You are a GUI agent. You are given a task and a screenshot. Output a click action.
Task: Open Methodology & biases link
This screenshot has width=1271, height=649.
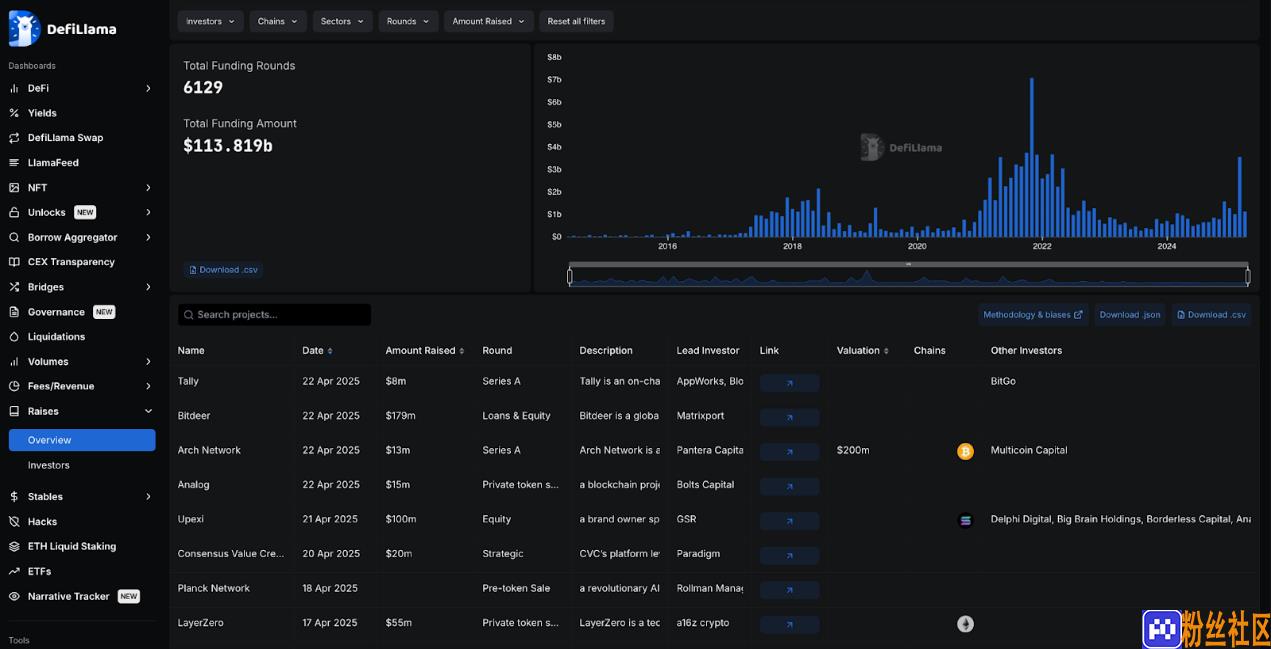[1033, 315]
